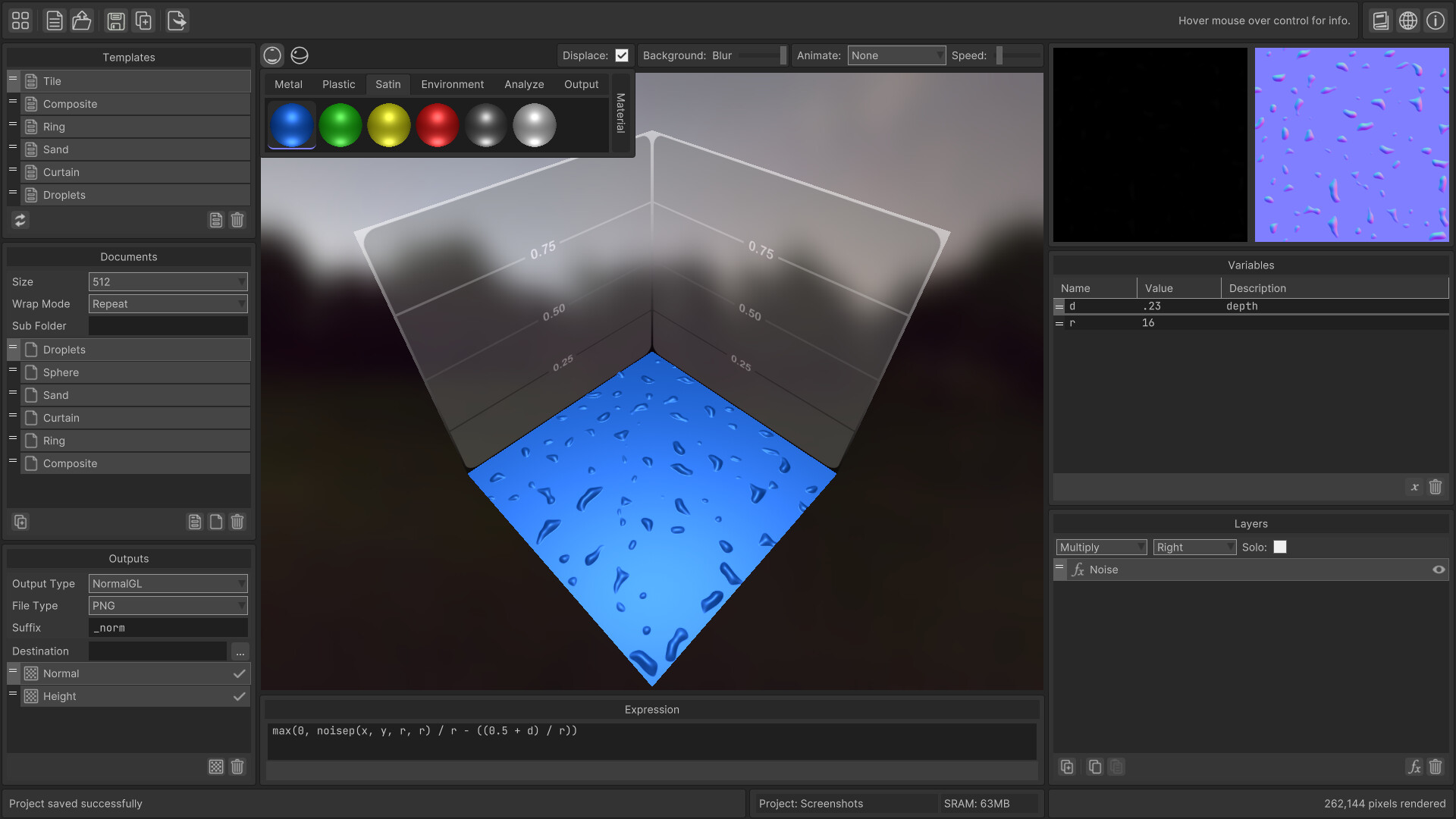Toggle the Solo checkbox in Layers

tap(1280, 547)
